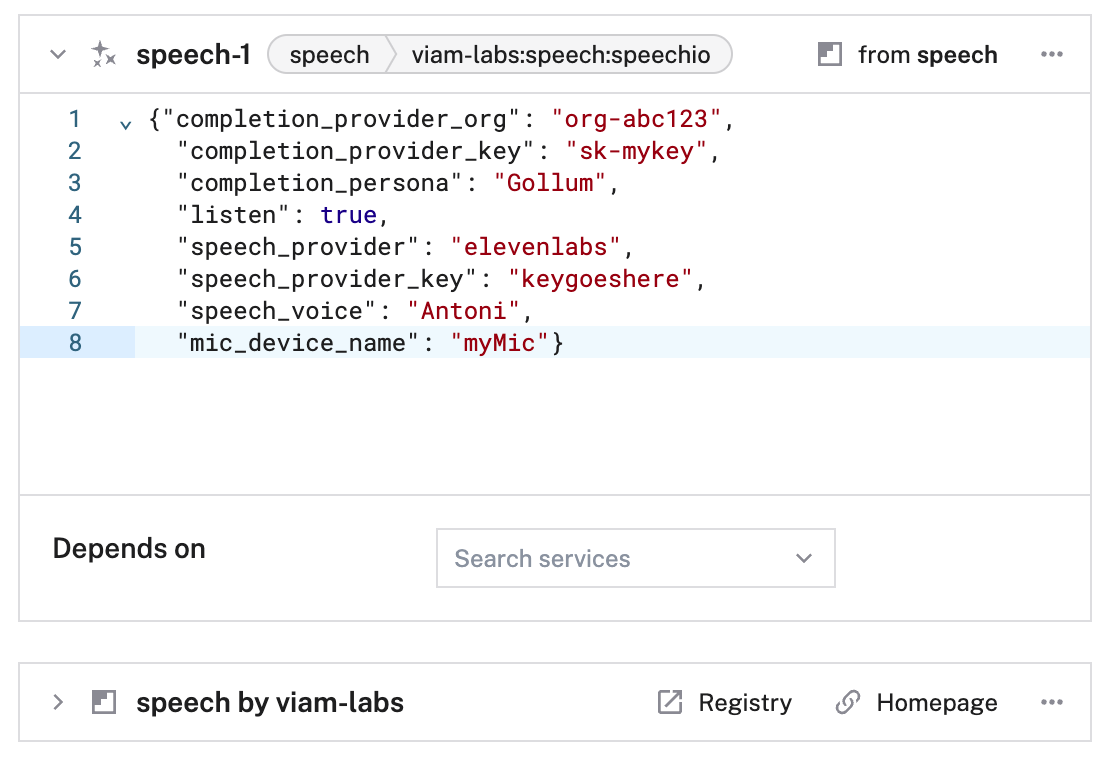Click the sparkle service icon beside speech-1
The height and width of the screenshot is (758, 1110).
pyautogui.click(x=103, y=55)
